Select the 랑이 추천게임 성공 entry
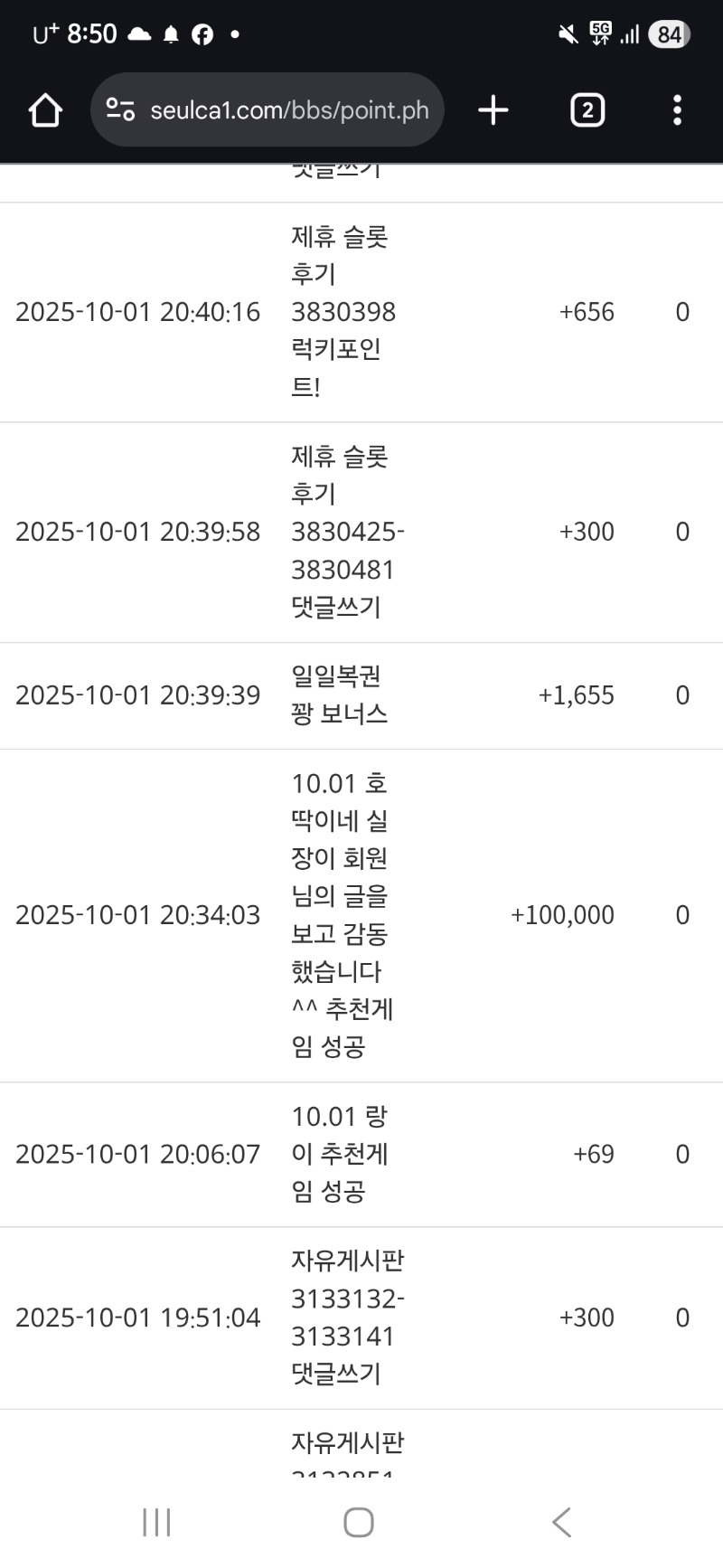 pos(340,1154)
